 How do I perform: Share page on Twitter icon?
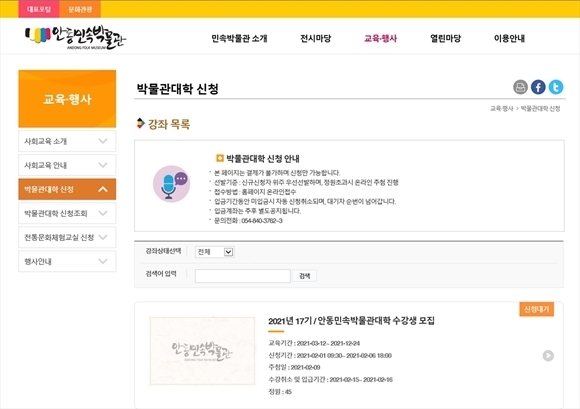(x=556, y=87)
